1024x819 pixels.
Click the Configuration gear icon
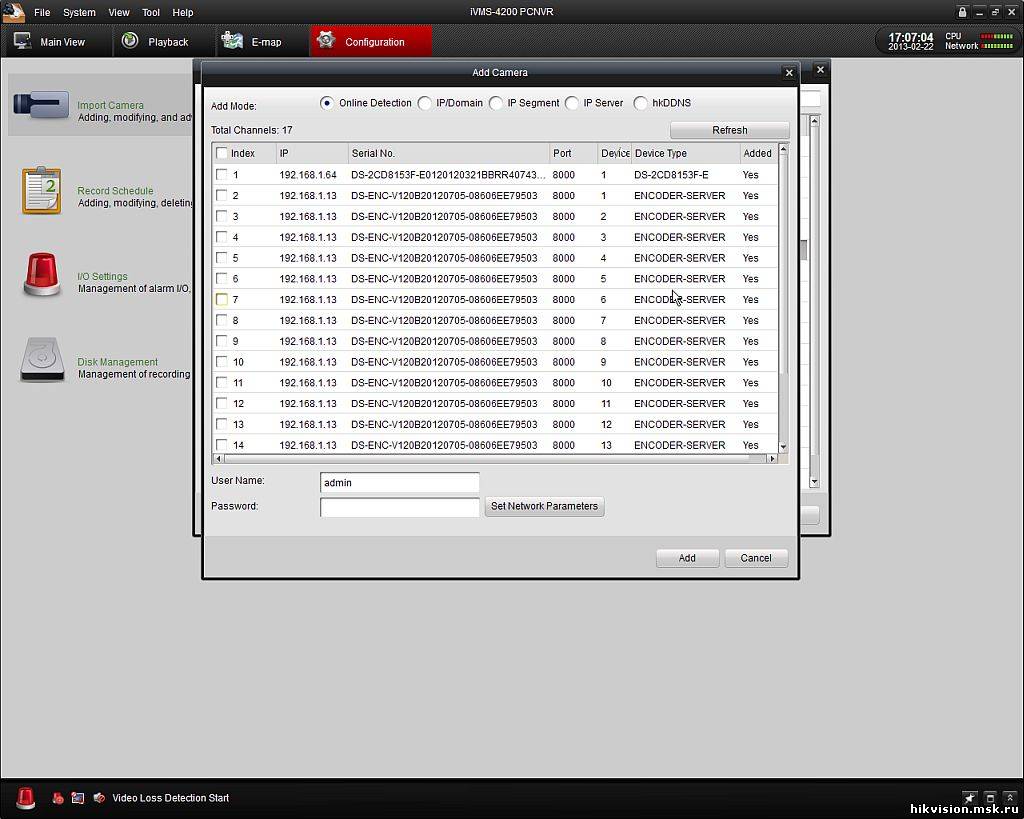pos(326,40)
